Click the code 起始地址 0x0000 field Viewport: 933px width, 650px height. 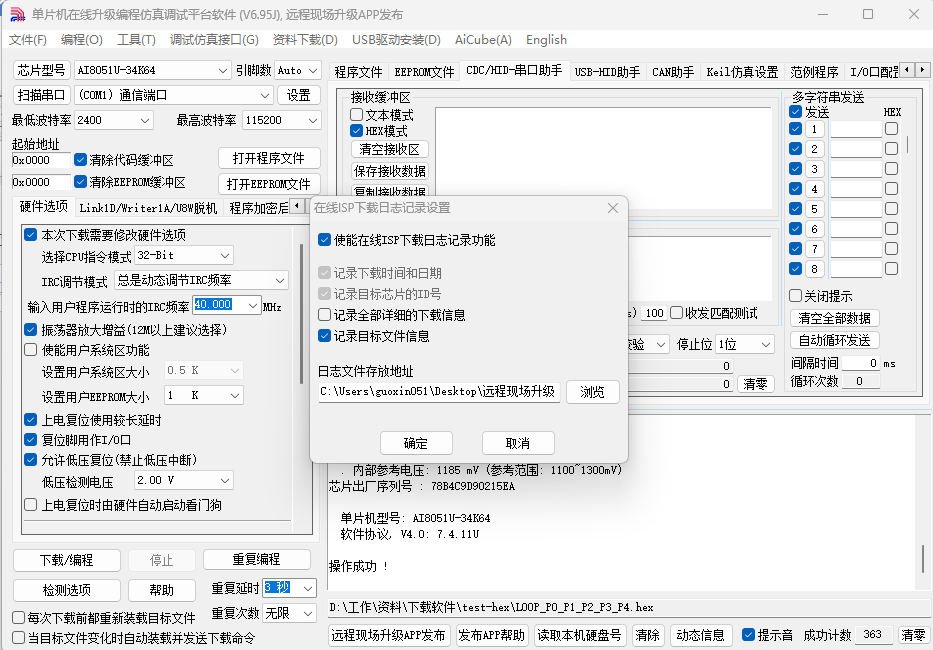(x=40, y=160)
